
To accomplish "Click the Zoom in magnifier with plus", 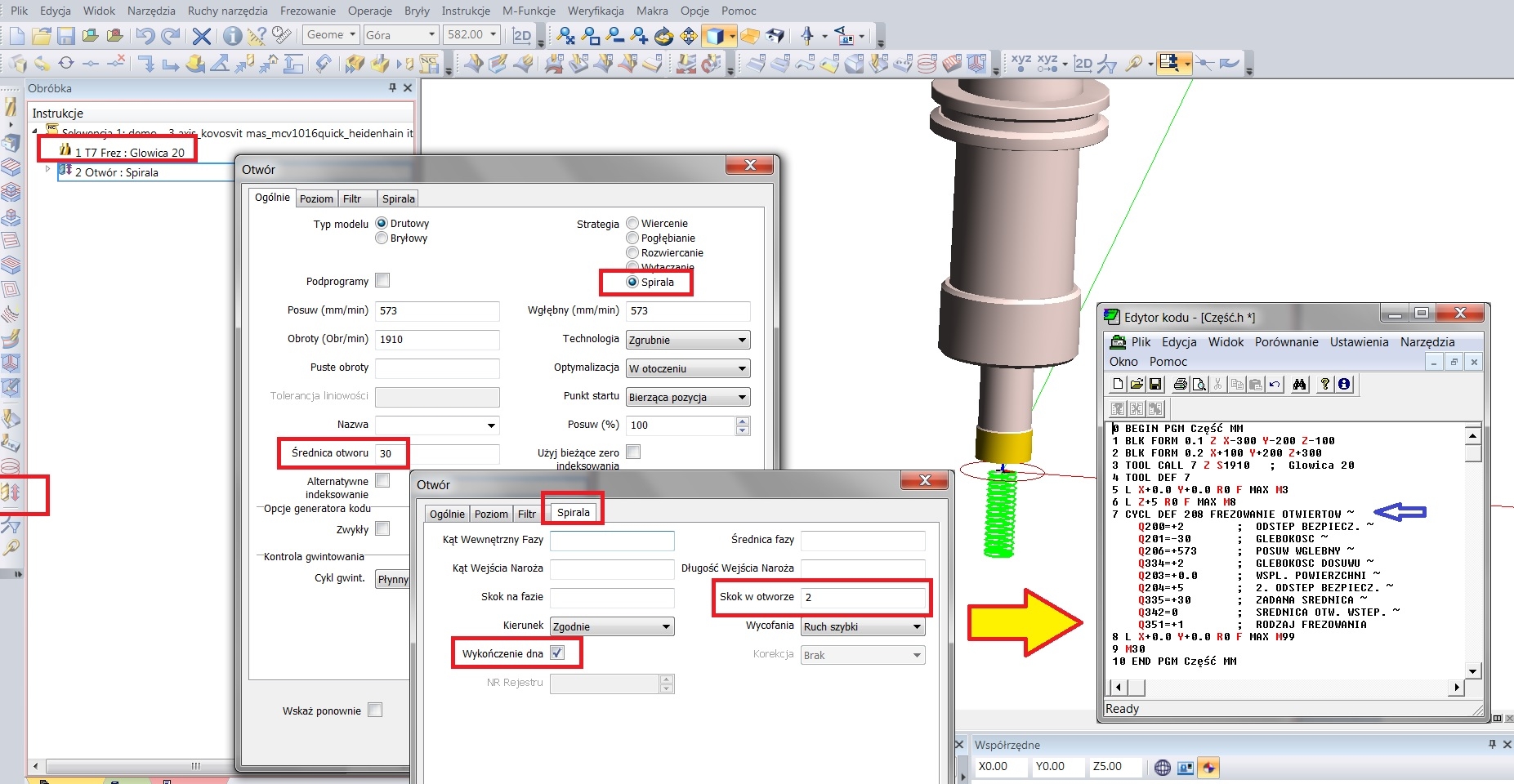I will pos(640,35).
